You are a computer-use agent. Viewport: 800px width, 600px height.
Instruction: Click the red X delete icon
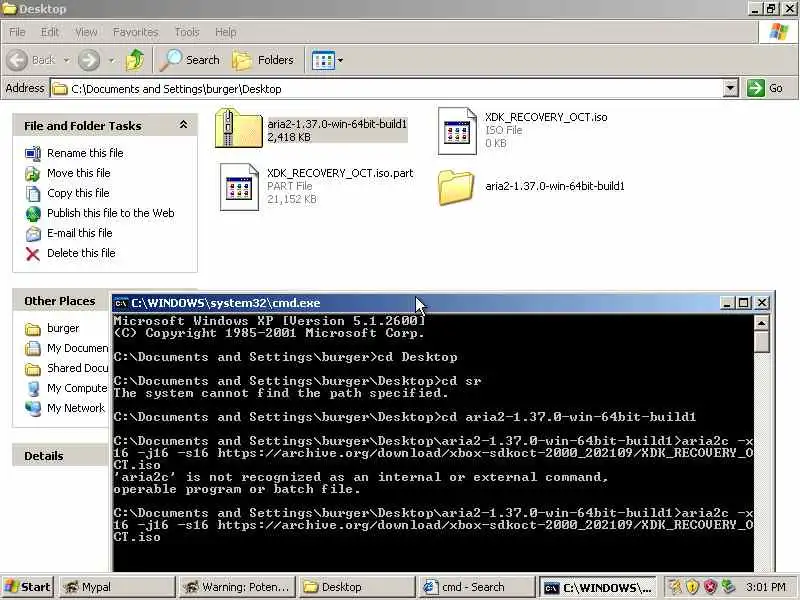coord(33,254)
